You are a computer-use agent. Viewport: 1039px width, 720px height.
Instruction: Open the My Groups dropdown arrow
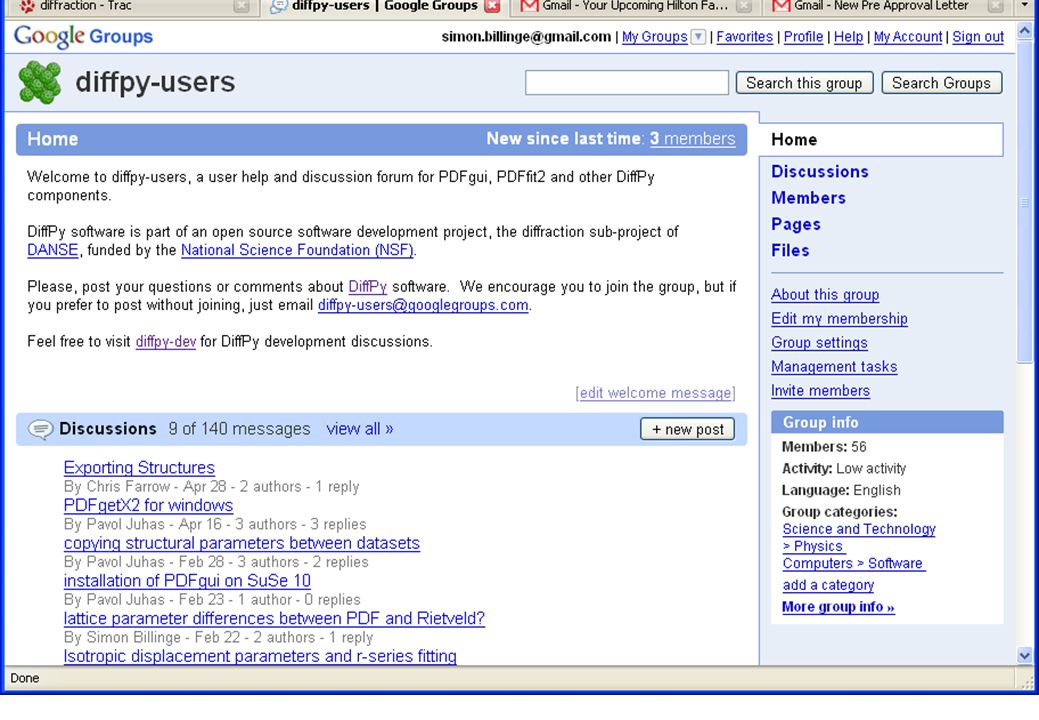pos(698,37)
